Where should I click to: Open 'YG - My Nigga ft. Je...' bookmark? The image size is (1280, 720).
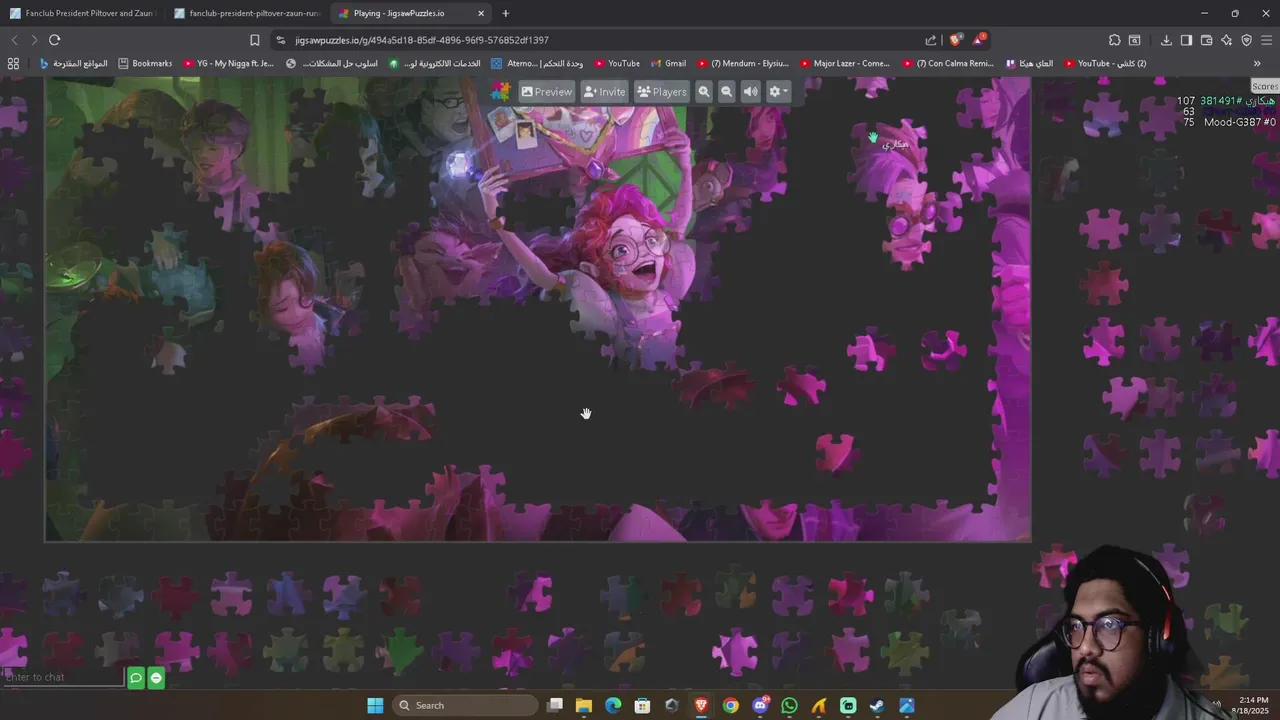[228, 63]
